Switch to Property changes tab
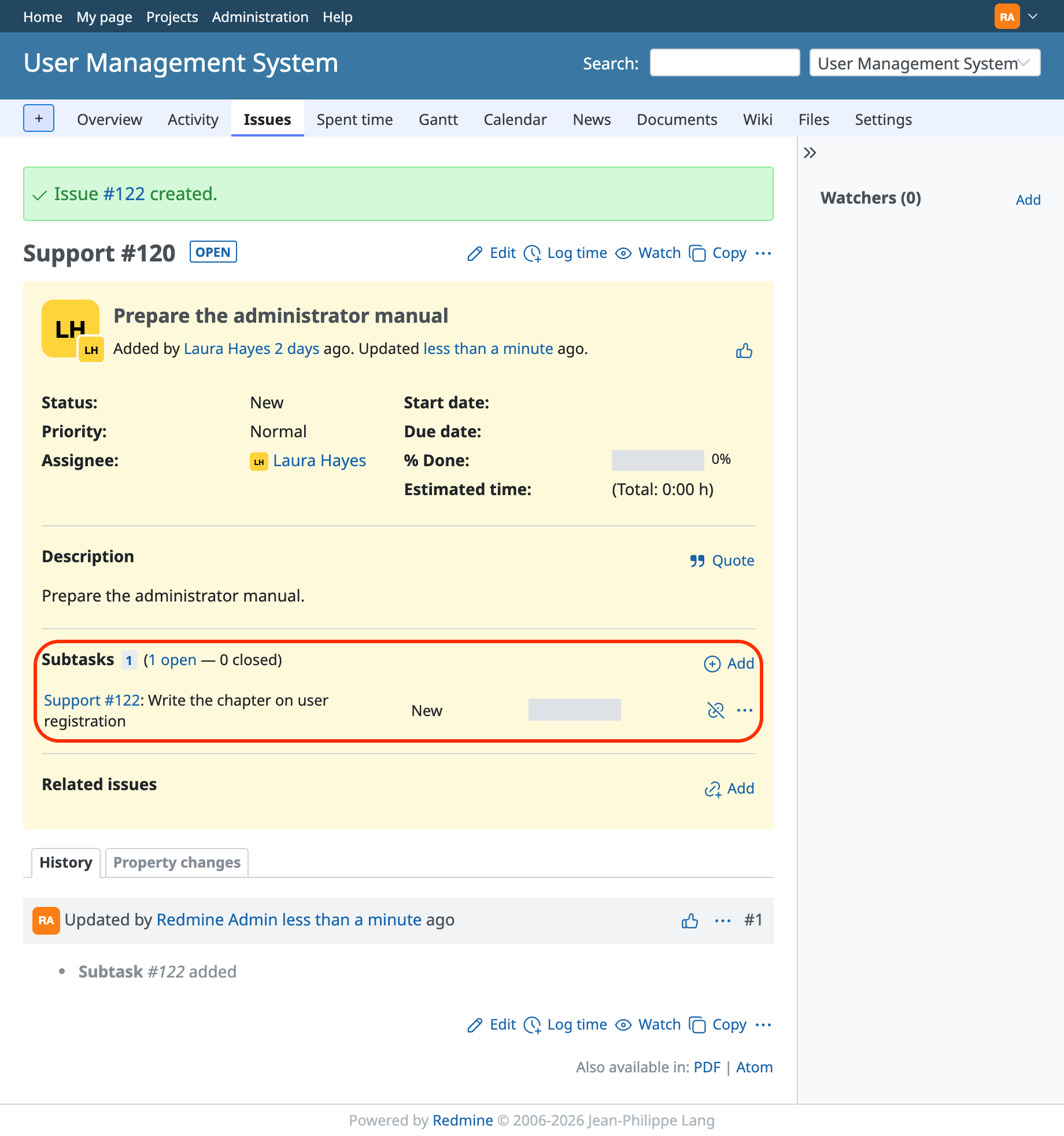The image size is (1064, 1136). [x=177, y=862]
